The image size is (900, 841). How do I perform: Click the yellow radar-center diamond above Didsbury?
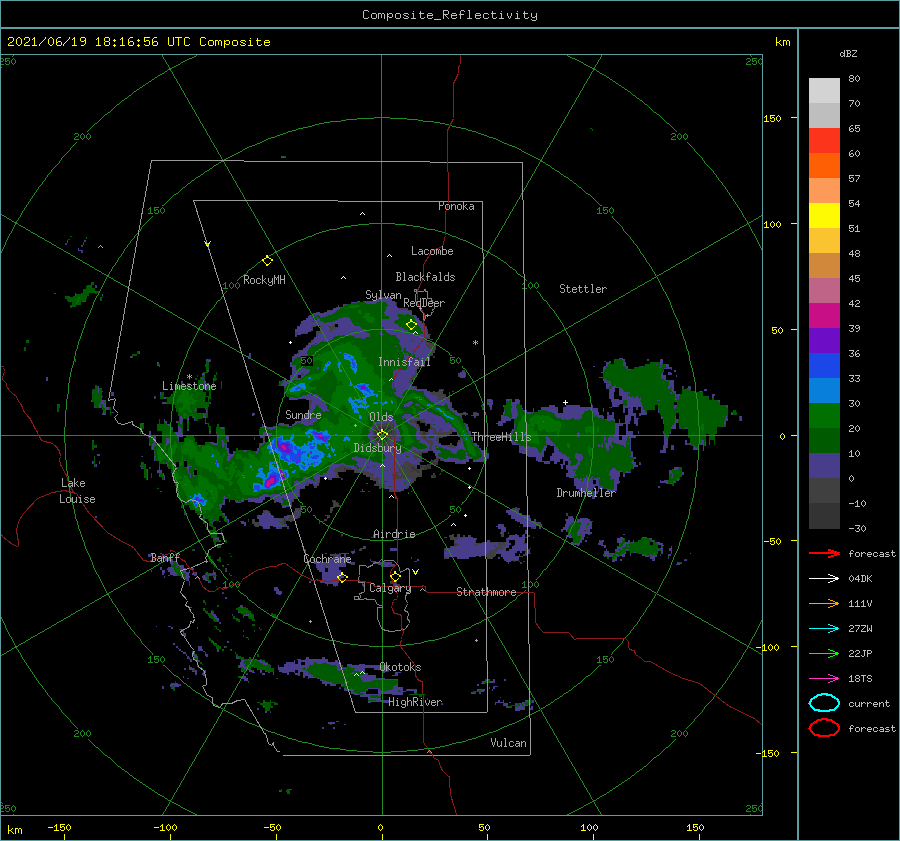(x=382, y=435)
